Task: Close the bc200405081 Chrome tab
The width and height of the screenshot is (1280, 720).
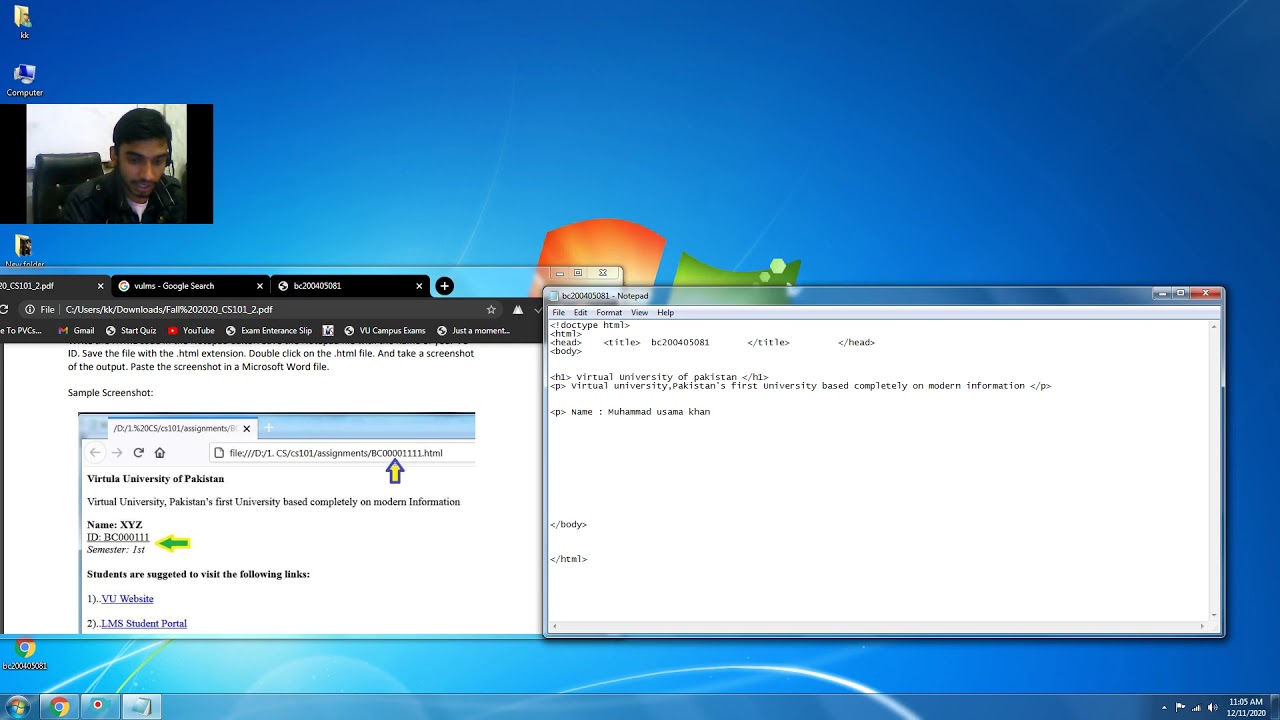Action: point(419,286)
